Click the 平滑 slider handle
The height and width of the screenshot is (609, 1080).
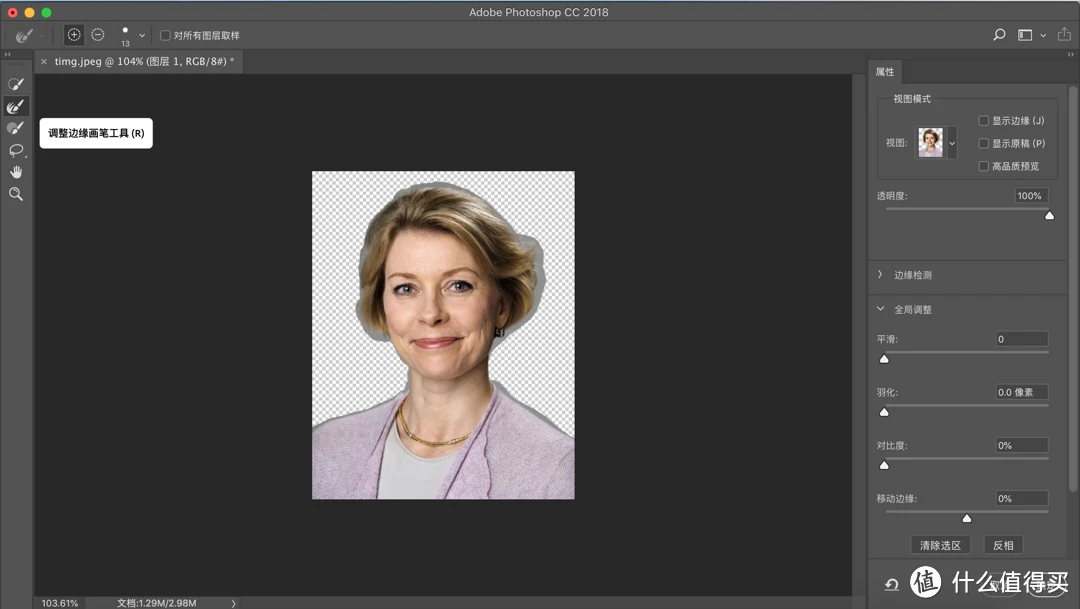pyautogui.click(x=884, y=359)
